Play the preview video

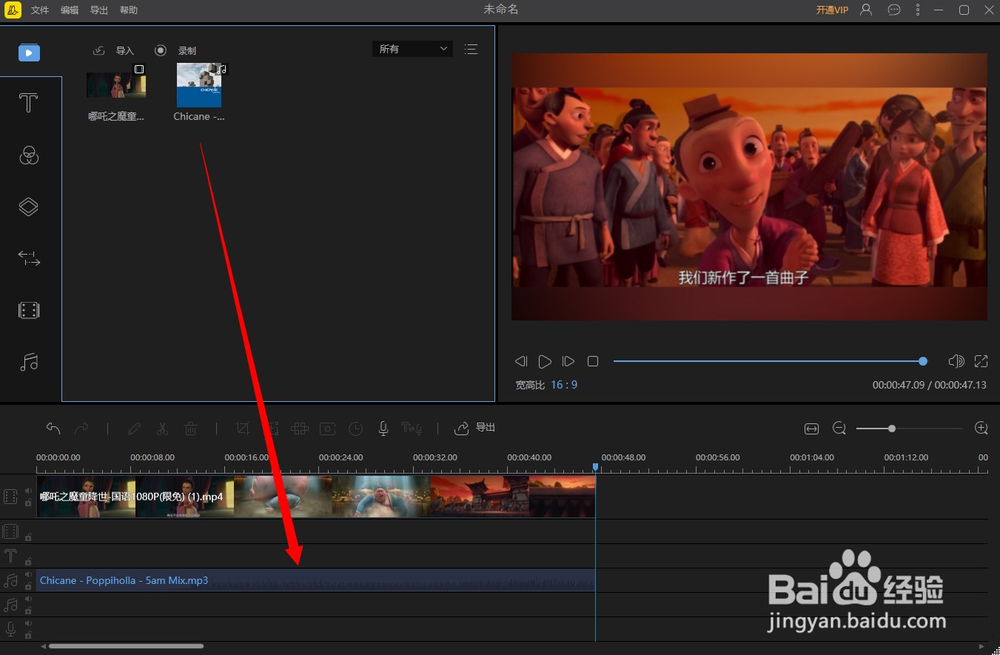545,362
